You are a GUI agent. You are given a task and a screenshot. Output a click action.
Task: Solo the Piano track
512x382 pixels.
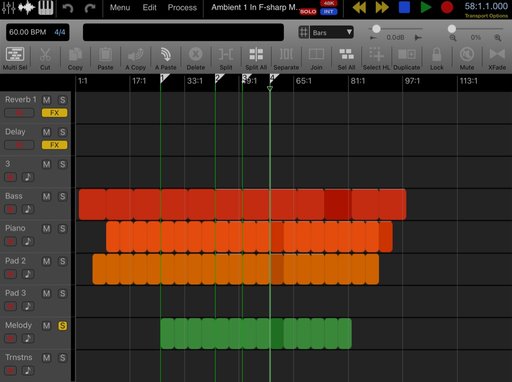tap(62, 229)
